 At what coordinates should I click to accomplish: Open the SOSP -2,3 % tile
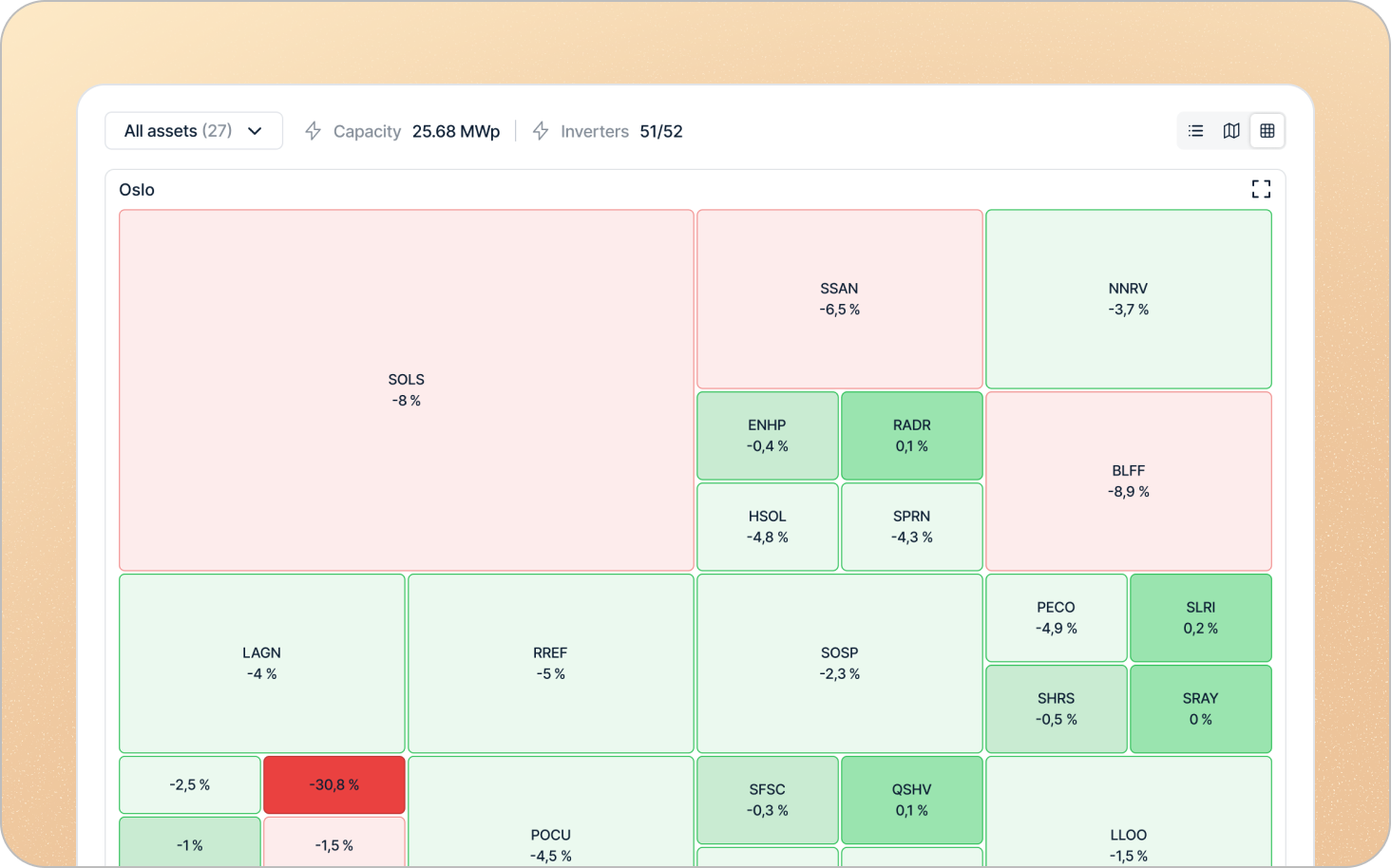click(x=839, y=663)
